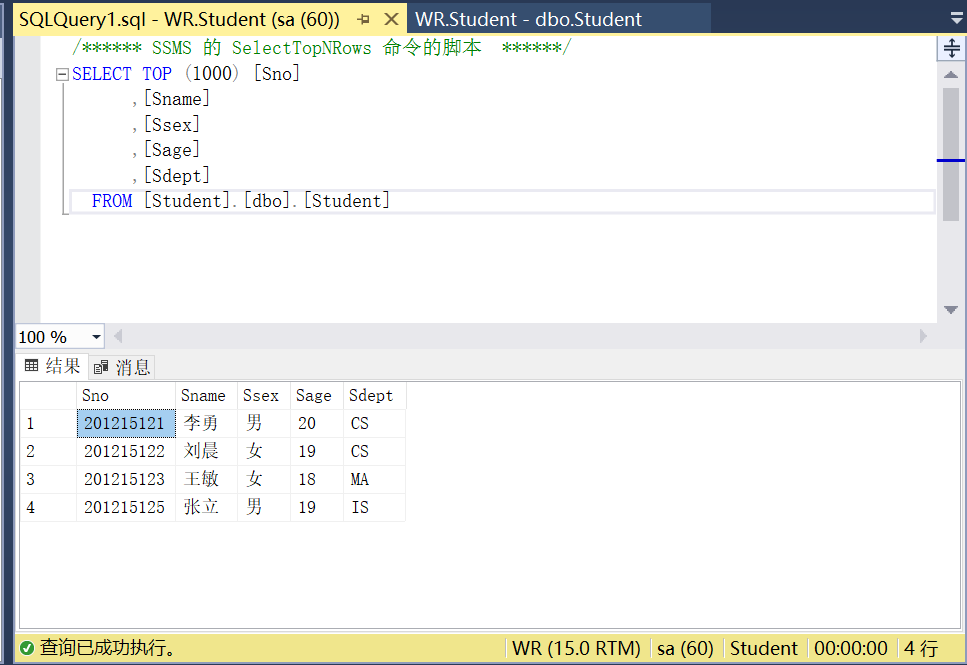The height and width of the screenshot is (665, 967).
Task: Pin the SQLQuery1.sql tab
Action: coord(364,19)
